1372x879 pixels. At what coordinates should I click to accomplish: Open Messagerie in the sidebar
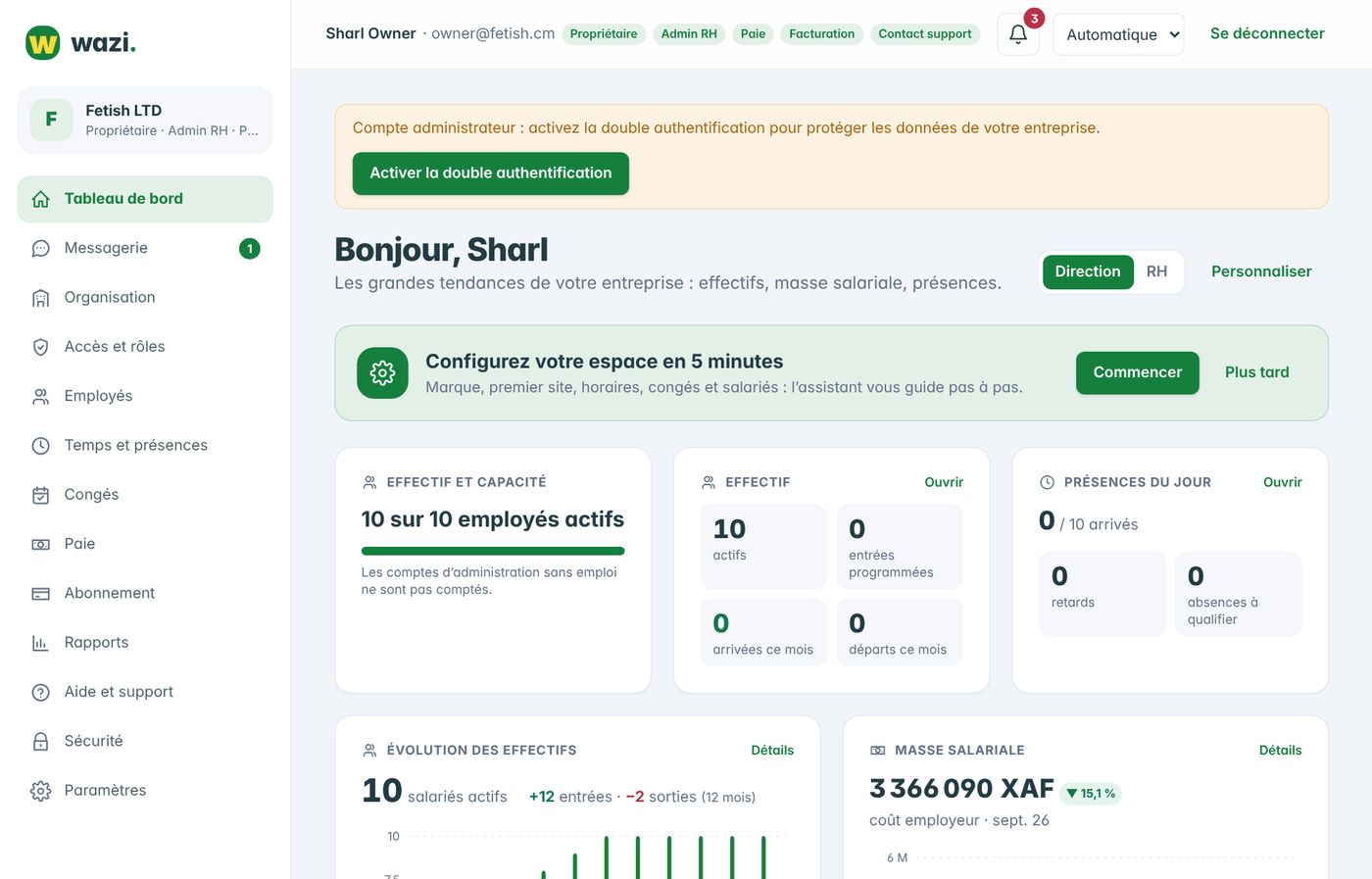(x=145, y=249)
